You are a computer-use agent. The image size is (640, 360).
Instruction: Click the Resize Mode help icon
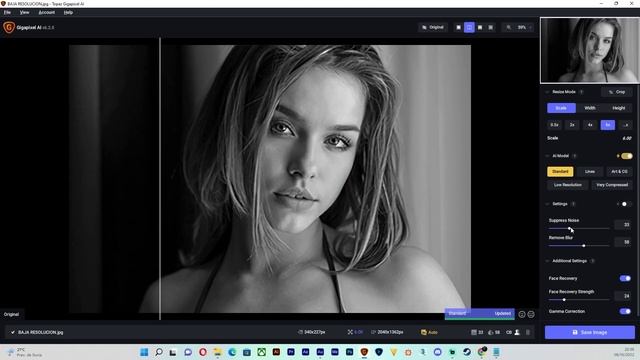pyautogui.click(x=581, y=92)
